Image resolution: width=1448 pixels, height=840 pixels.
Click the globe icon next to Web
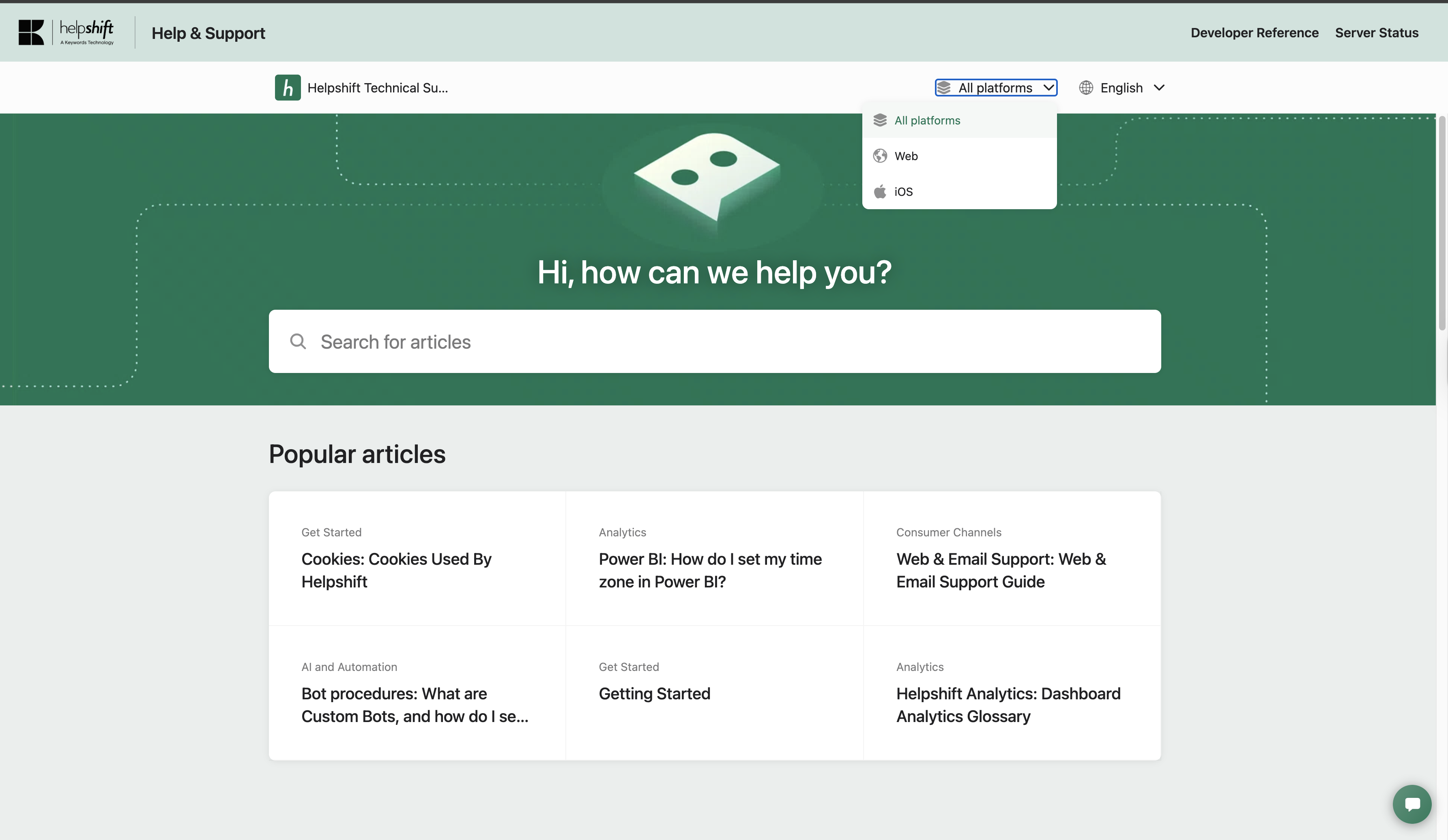[880, 156]
